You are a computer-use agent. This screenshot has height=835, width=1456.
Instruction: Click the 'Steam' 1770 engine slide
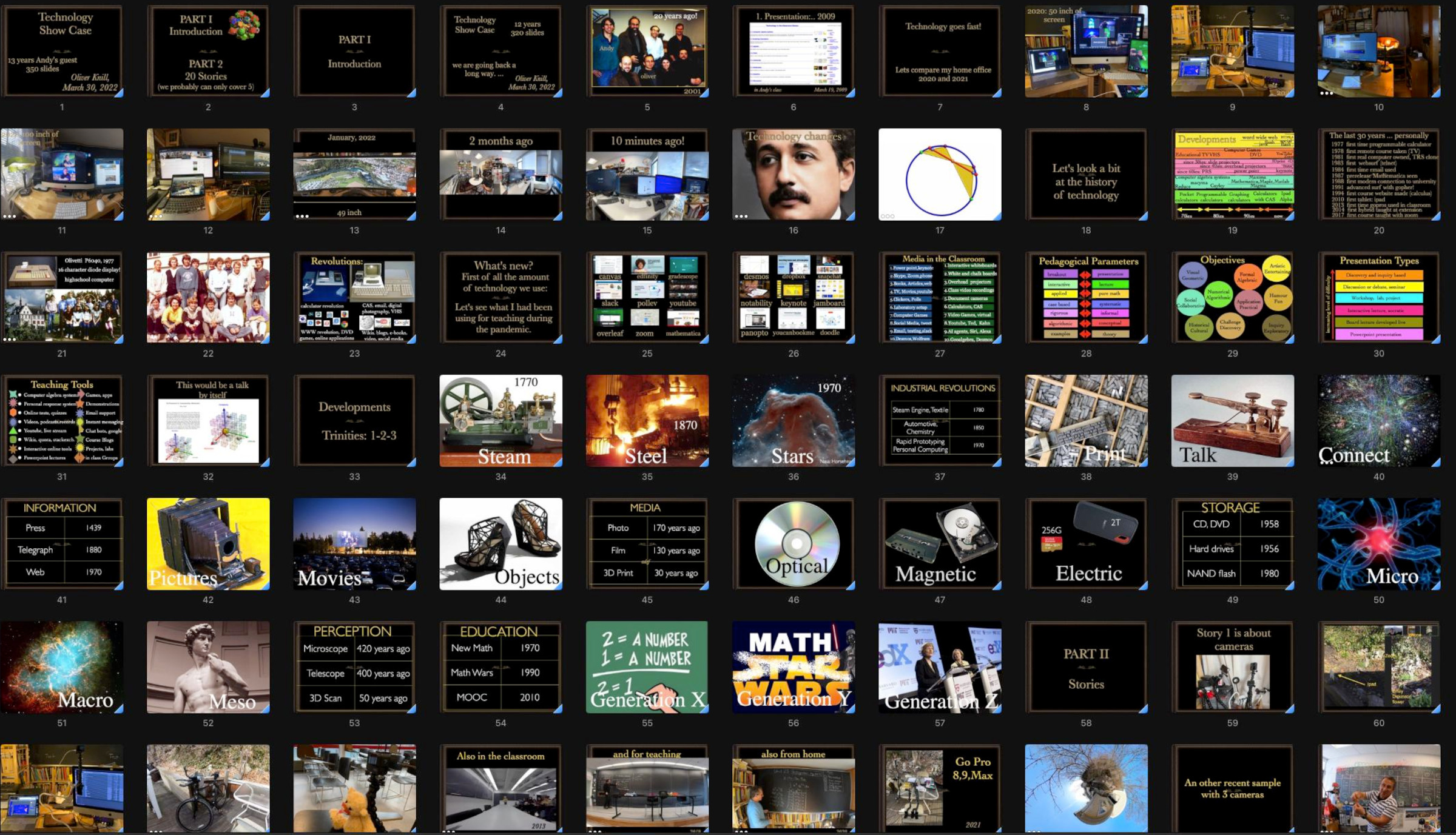[500, 421]
